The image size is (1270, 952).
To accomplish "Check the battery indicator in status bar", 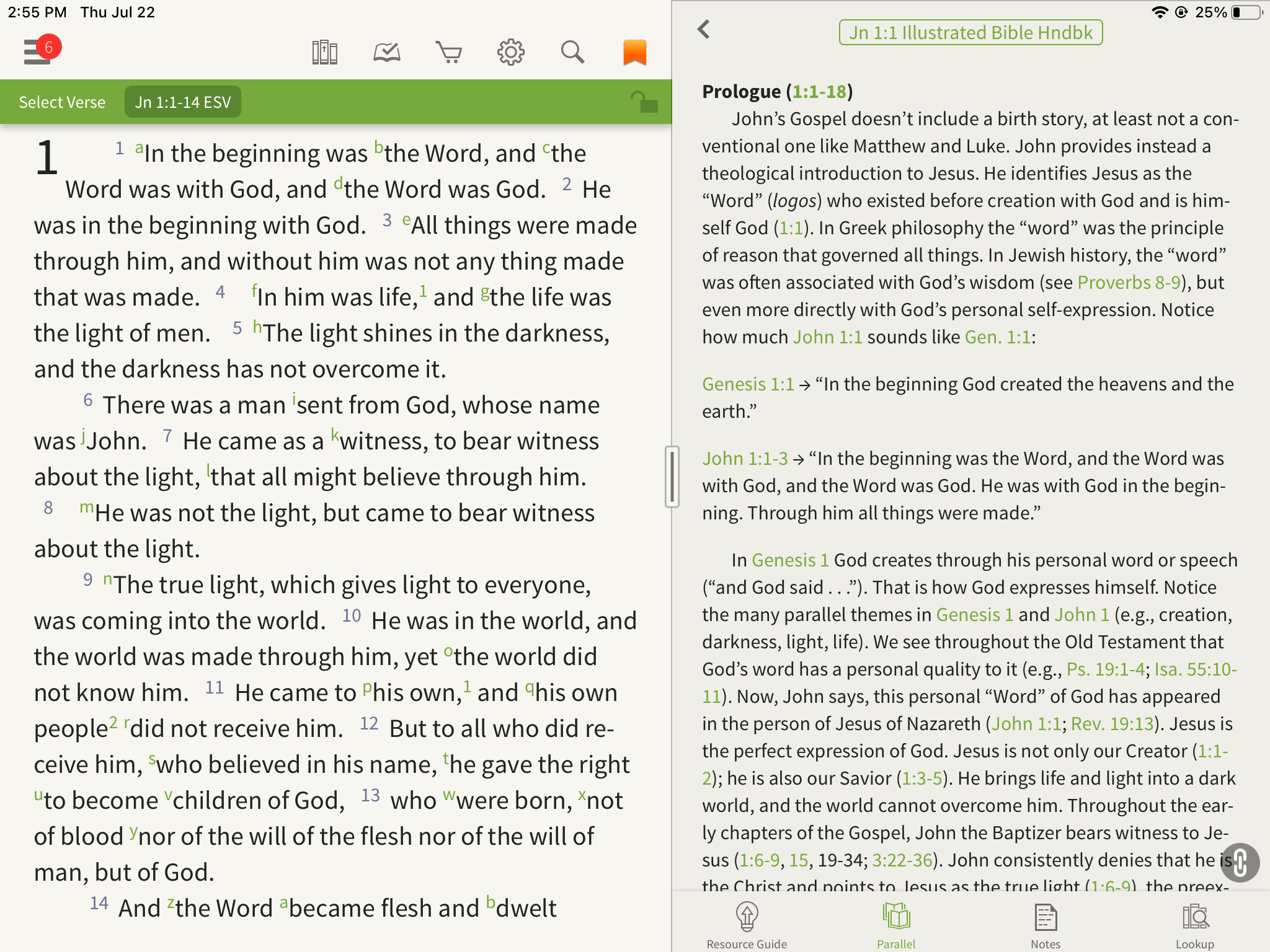I will (x=1246, y=12).
